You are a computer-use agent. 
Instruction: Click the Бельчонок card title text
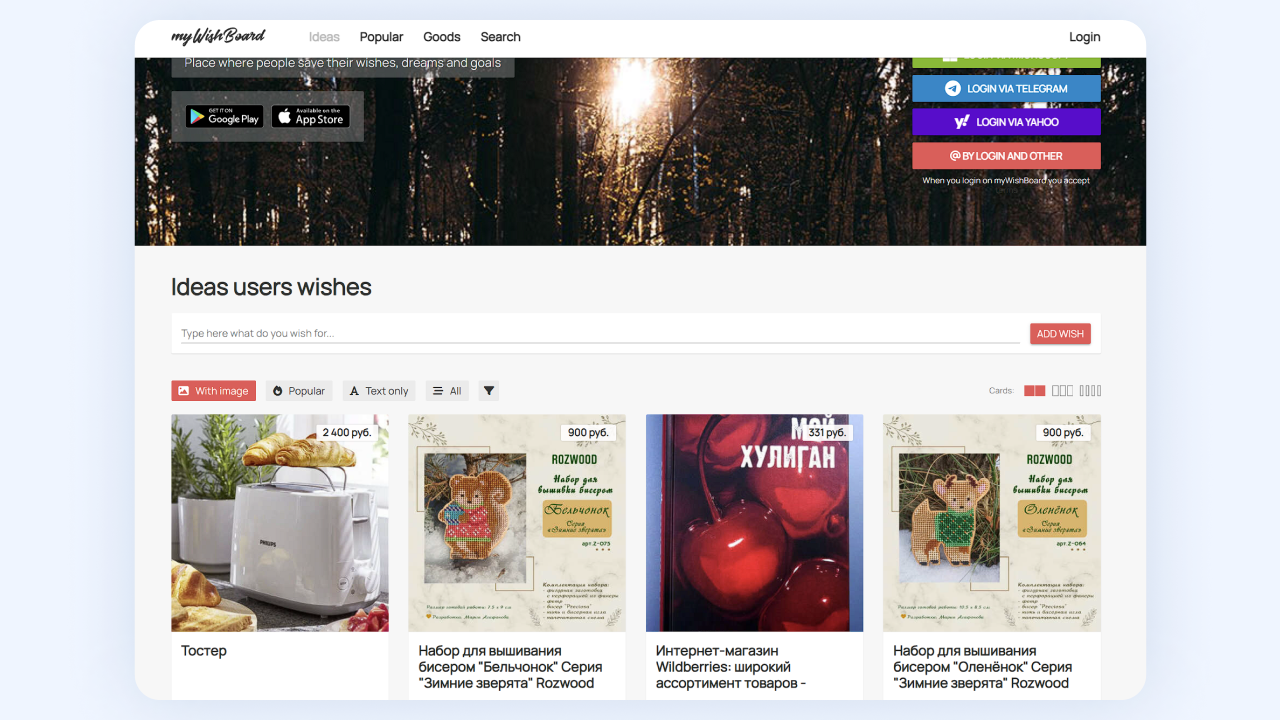[510, 667]
